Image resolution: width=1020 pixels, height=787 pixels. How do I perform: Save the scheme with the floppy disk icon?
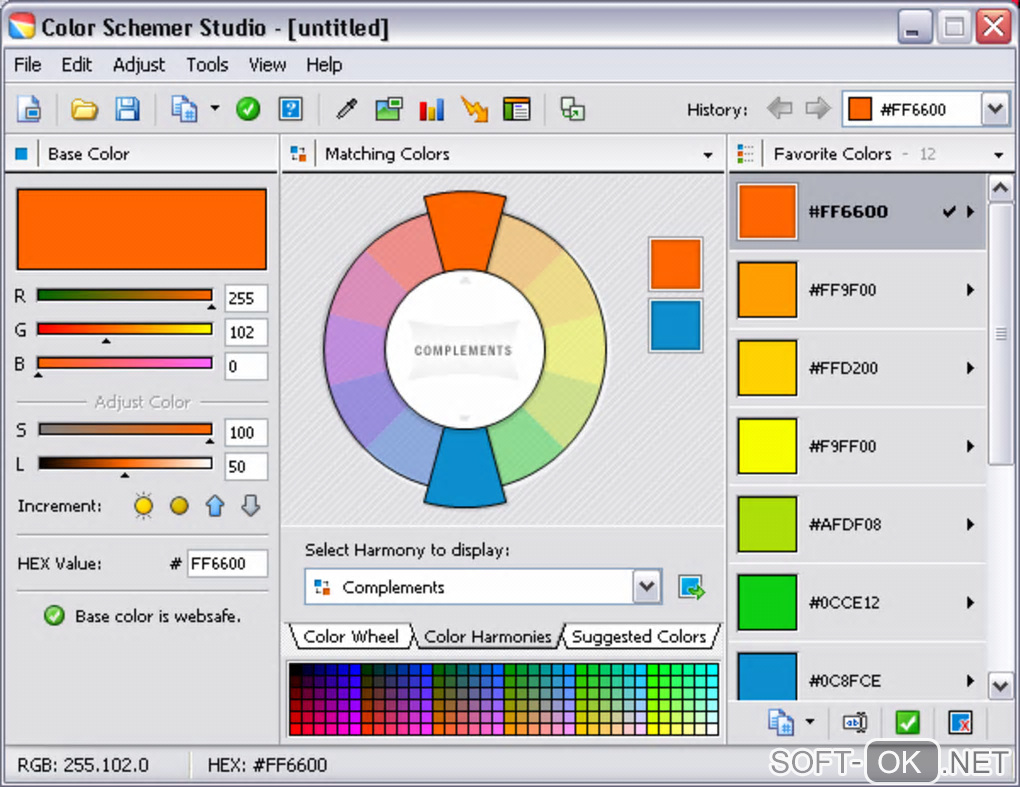click(128, 109)
